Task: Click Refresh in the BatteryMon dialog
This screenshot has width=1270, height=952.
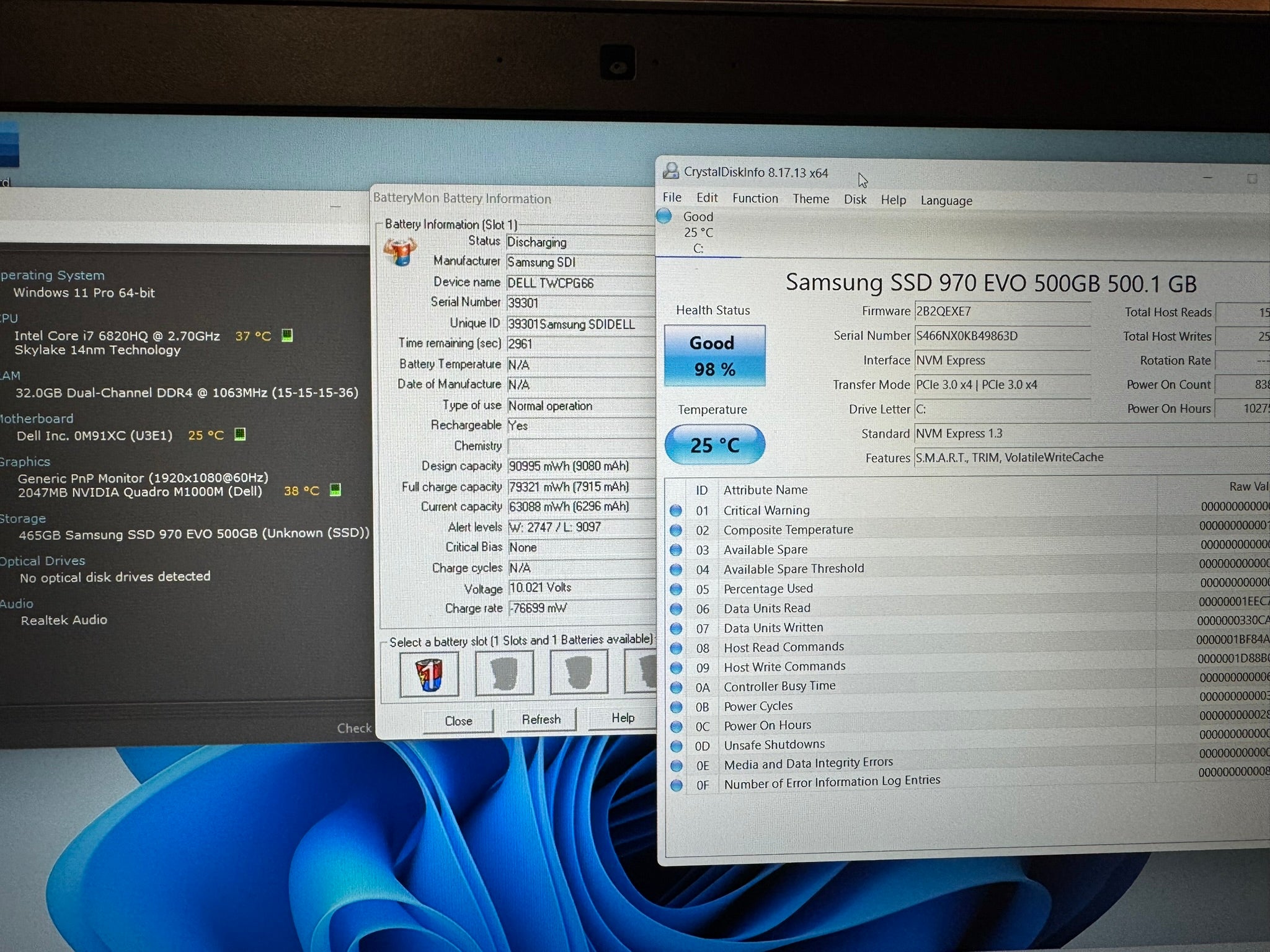Action: tap(541, 719)
